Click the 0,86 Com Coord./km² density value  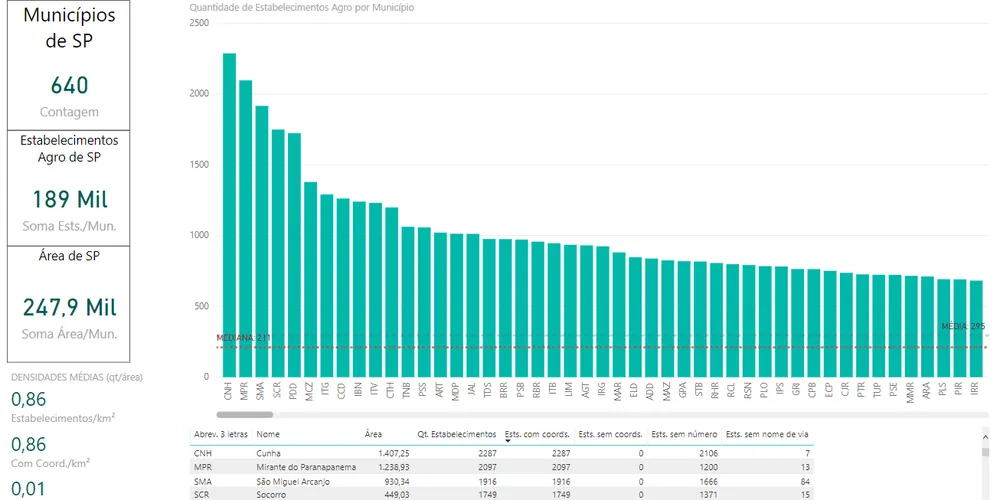pyautogui.click(x=29, y=445)
